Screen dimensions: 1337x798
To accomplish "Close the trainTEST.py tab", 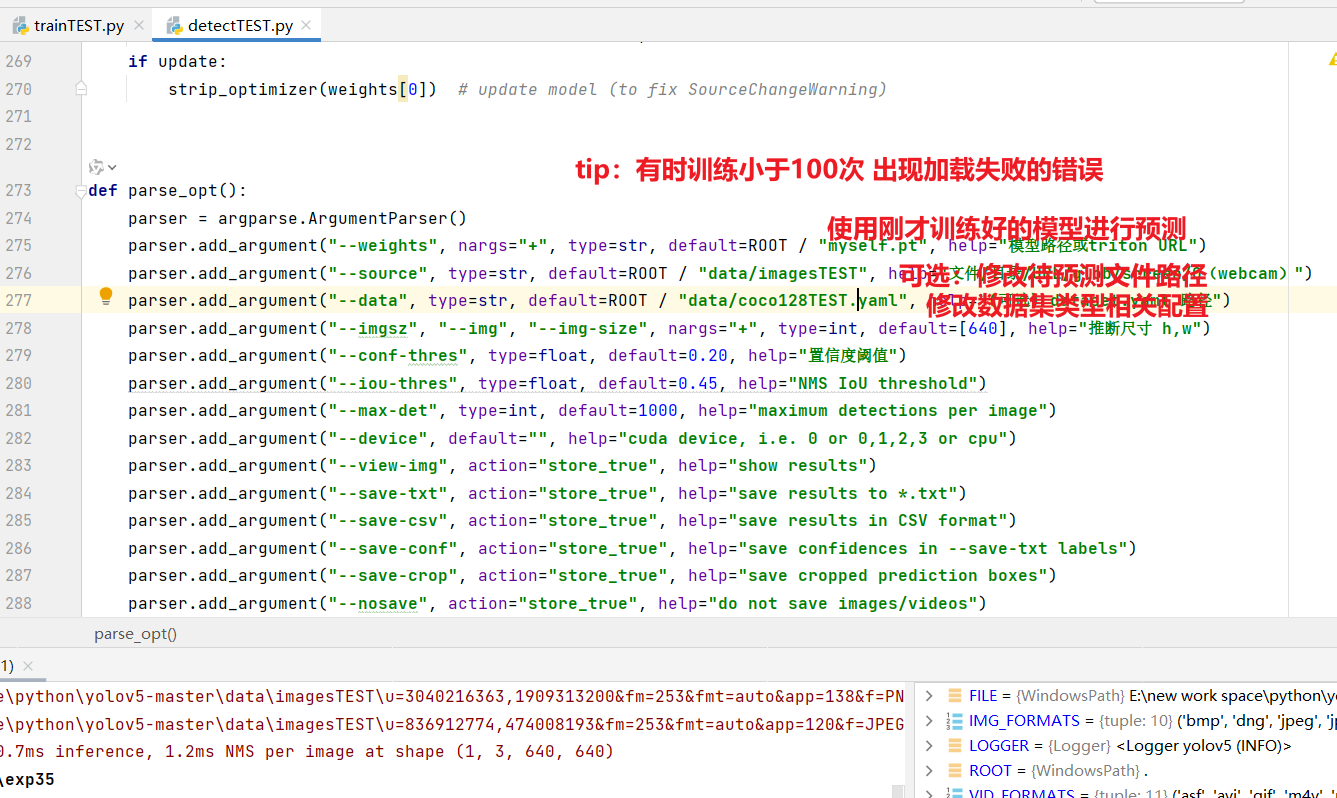I will click(137, 26).
